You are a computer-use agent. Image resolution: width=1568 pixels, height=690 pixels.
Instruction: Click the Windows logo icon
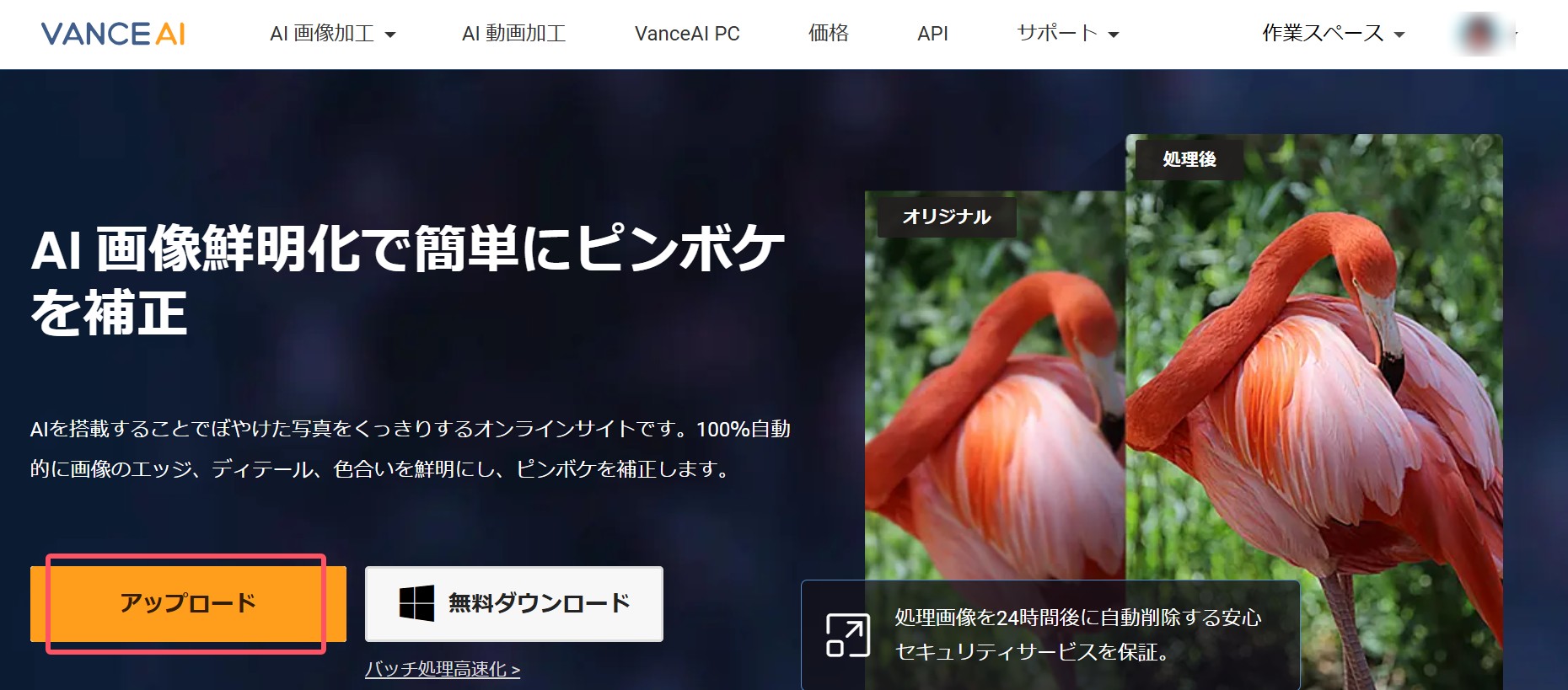tap(416, 603)
